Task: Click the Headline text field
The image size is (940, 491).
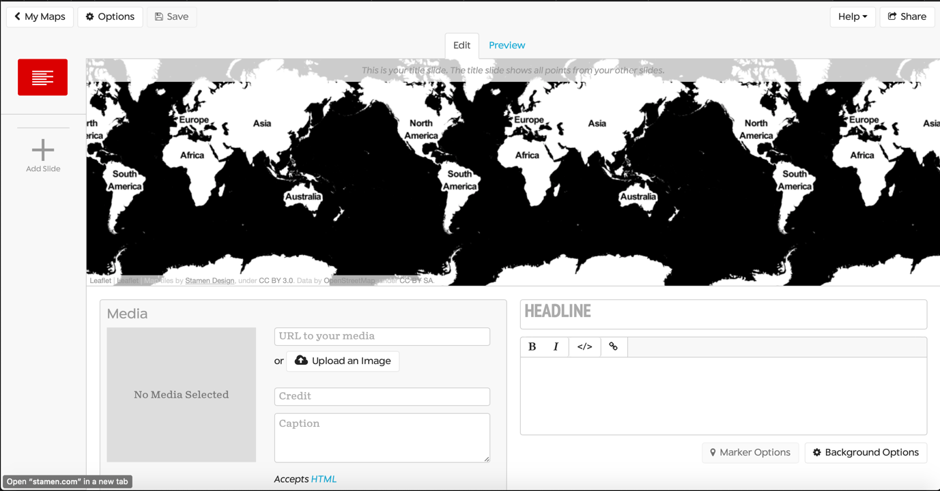Action: (x=723, y=312)
